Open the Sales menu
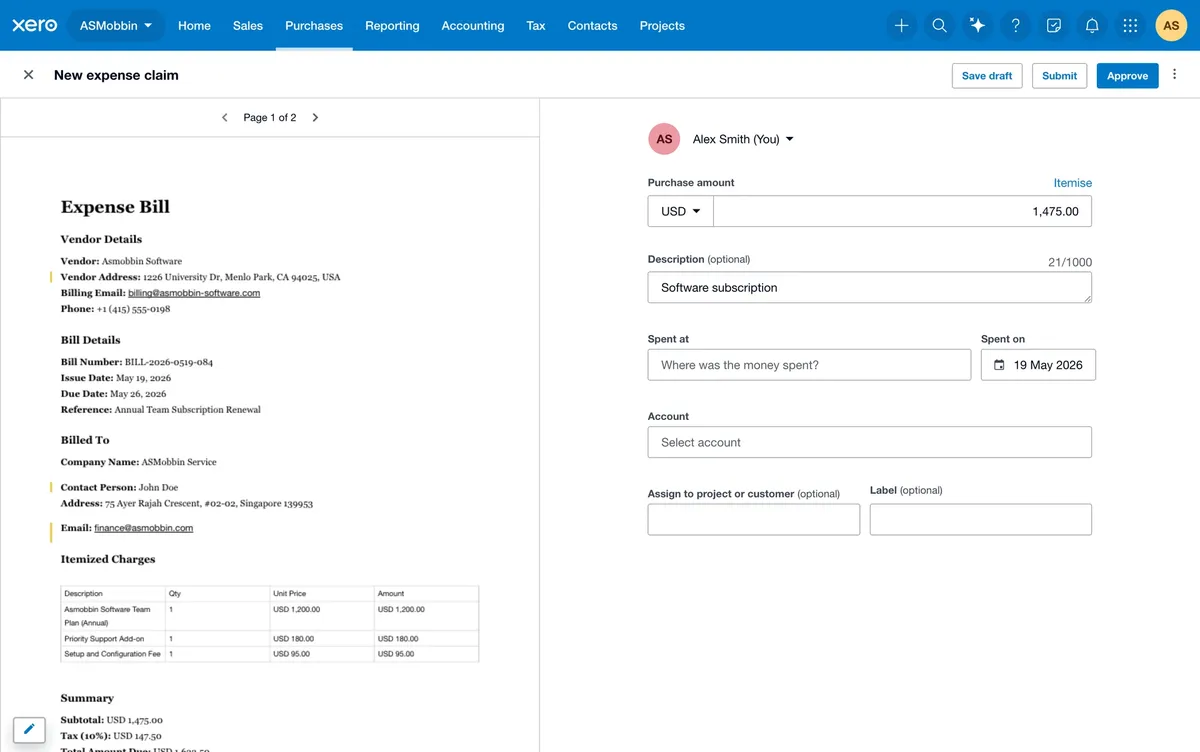1200x752 pixels. tap(248, 25)
